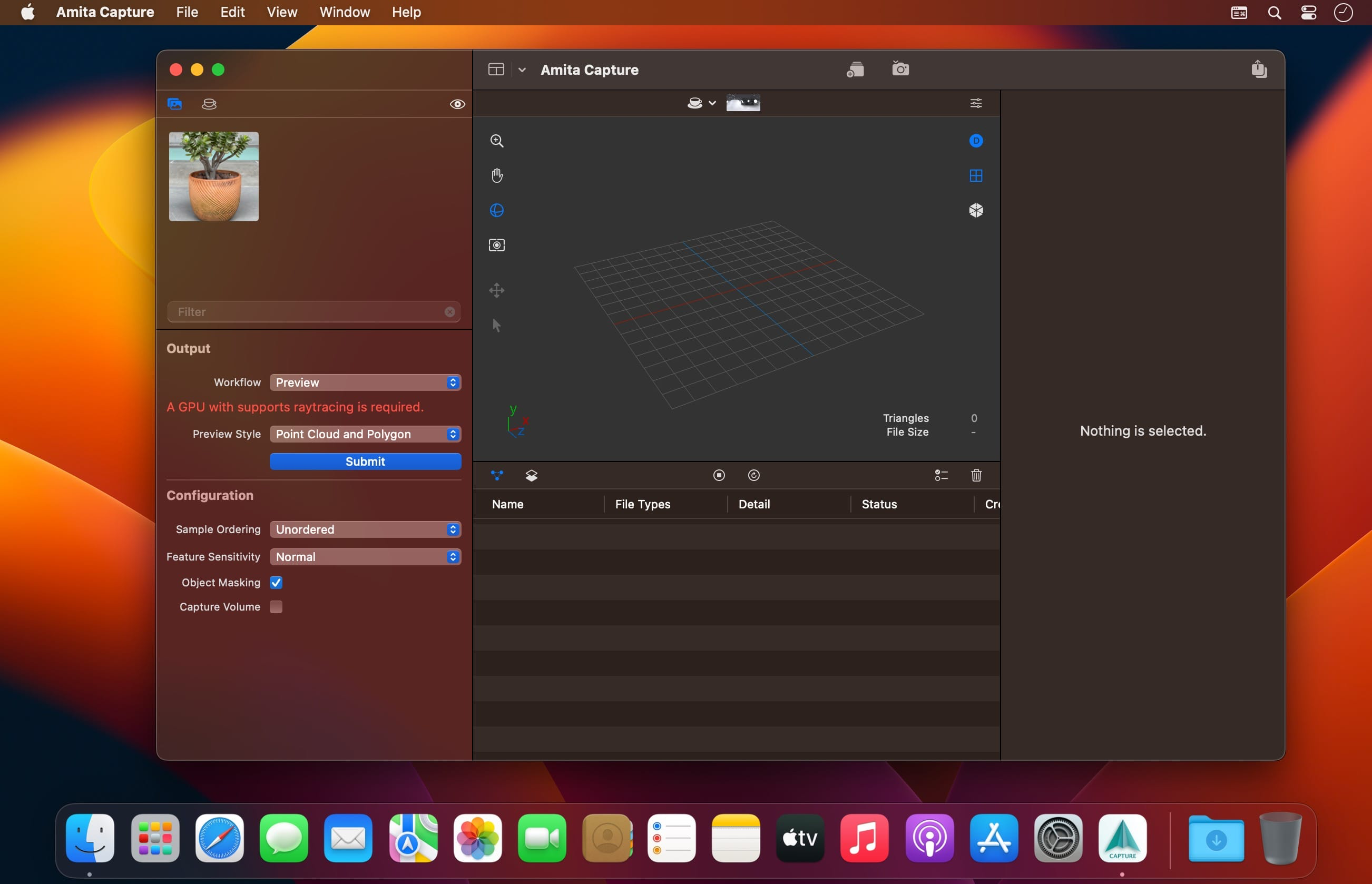The width and height of the screenshot is (1372, 884).
Task: Select the move/translate tool
Action: coord(496,290)
